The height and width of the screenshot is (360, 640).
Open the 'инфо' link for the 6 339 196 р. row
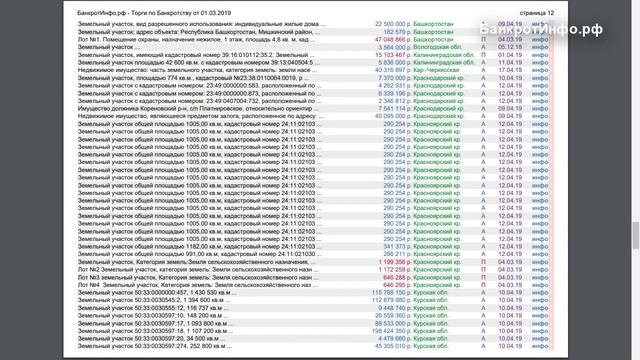(x=540, y=93)
